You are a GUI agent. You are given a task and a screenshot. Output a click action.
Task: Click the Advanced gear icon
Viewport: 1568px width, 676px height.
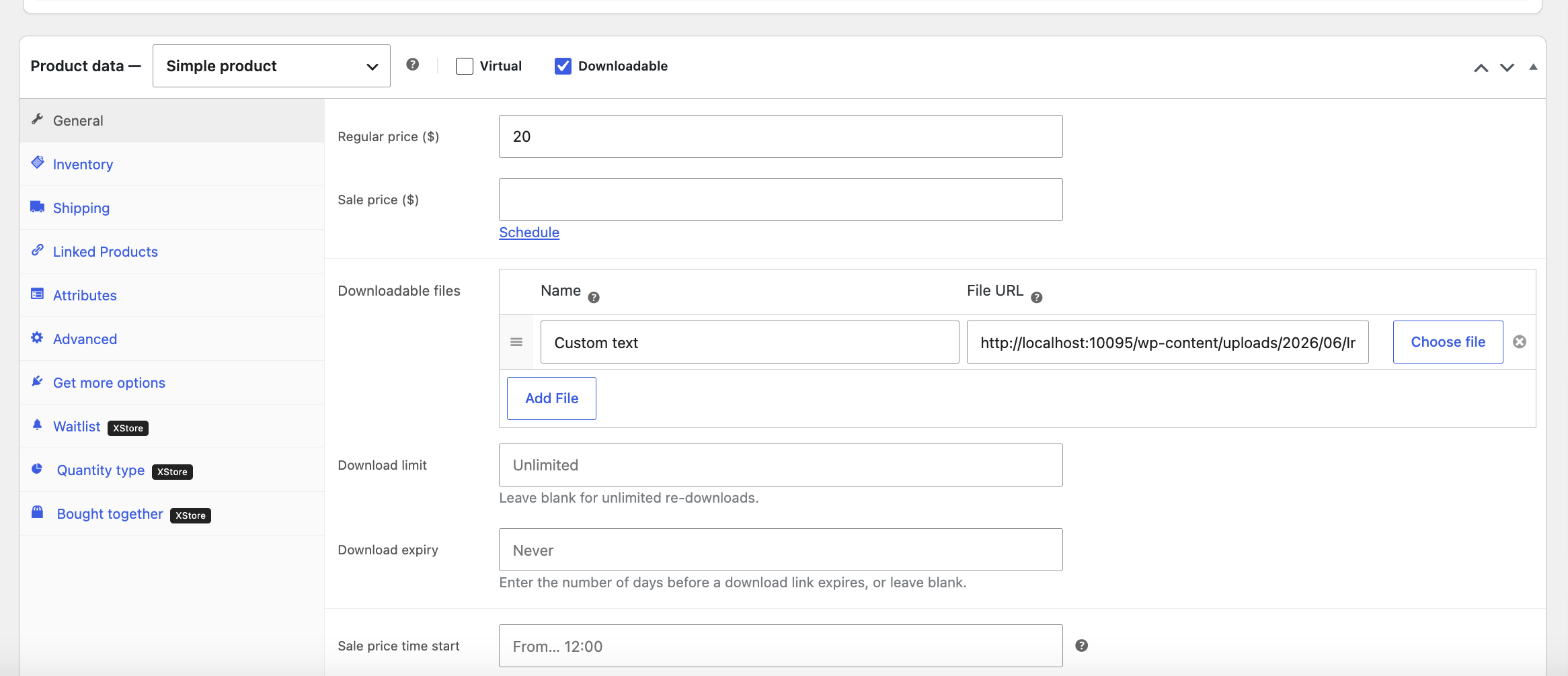[x=38, y=338]
